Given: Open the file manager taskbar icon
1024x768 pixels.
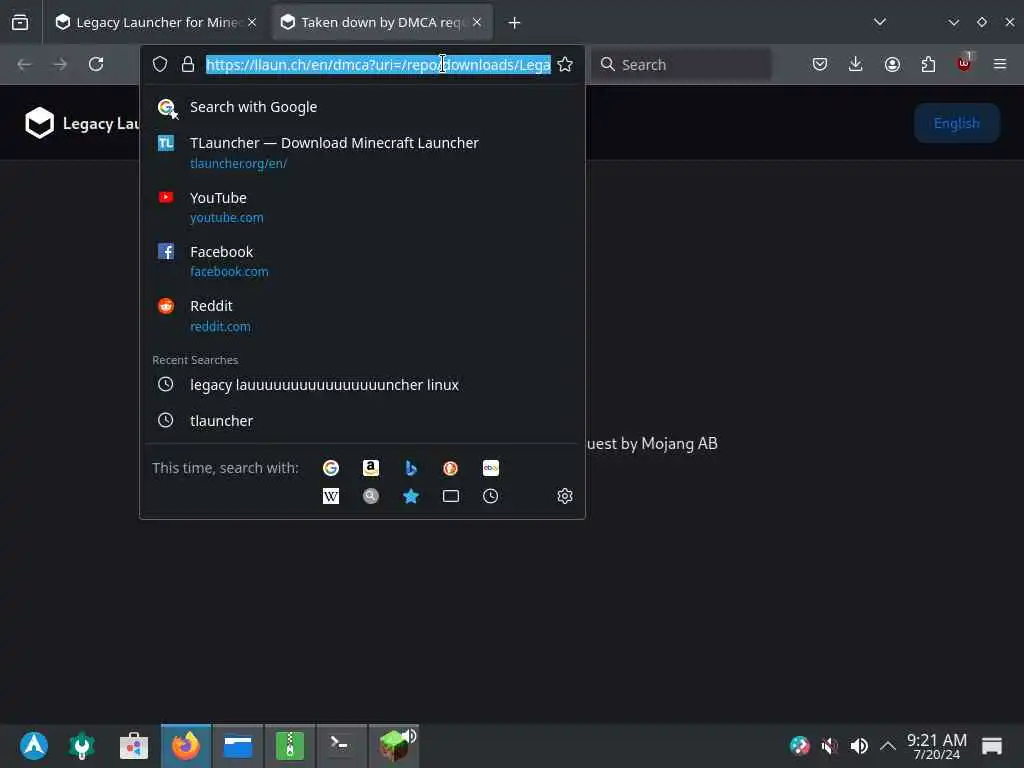Looking at the screenshot, I should click(x=238, y=746).
